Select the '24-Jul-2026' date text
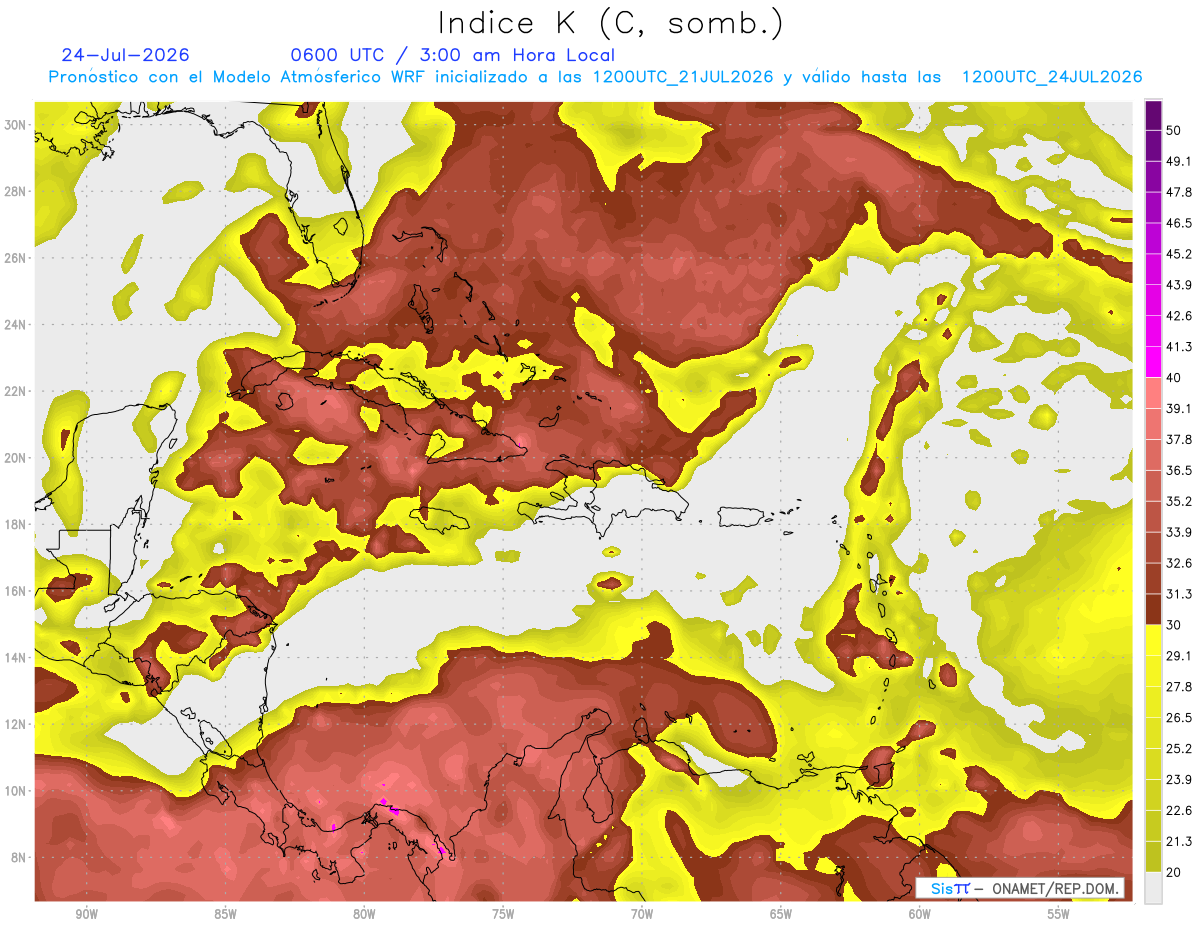 (125, 55)
